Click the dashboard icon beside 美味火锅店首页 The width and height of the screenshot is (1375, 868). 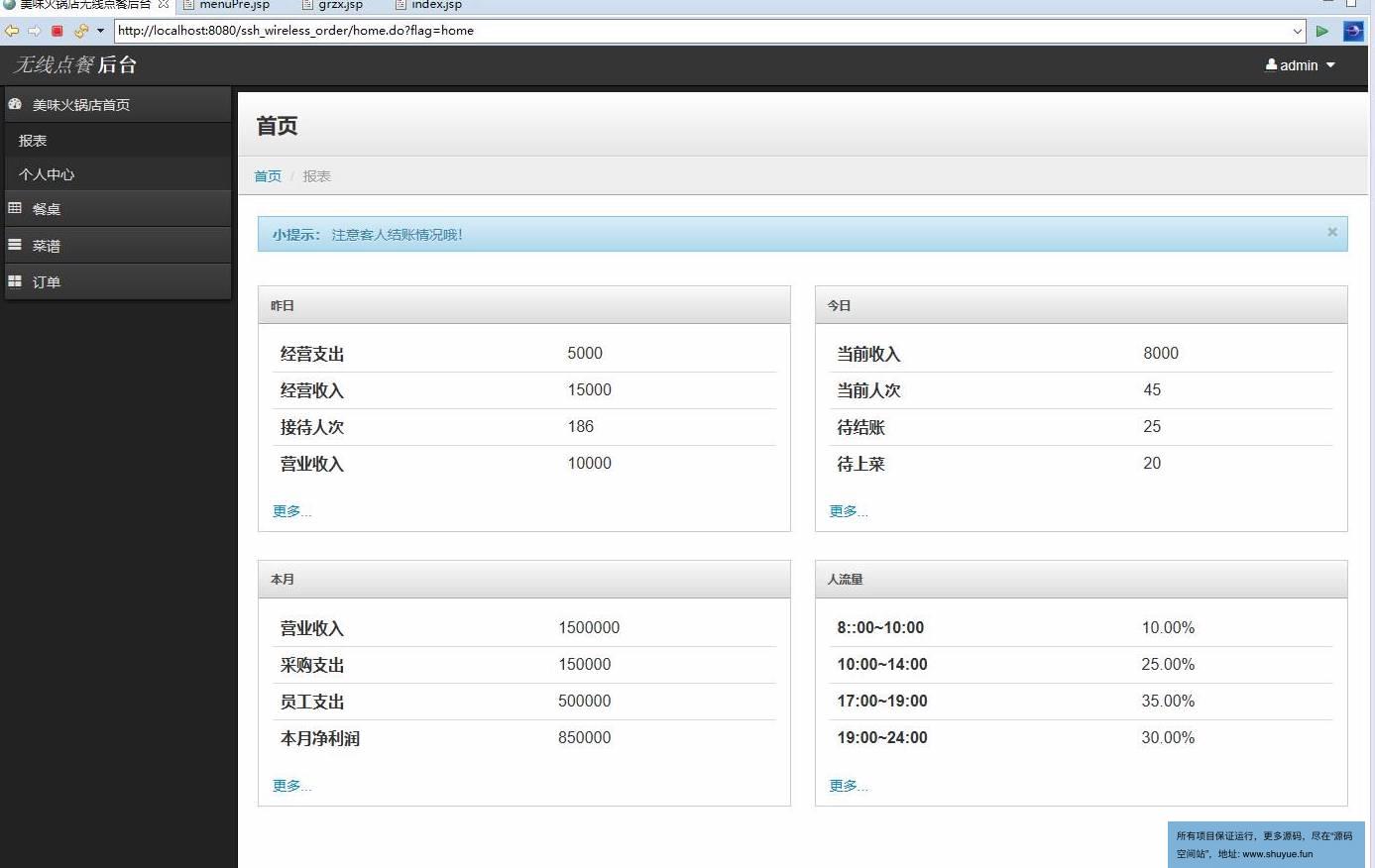click(15, 104)
